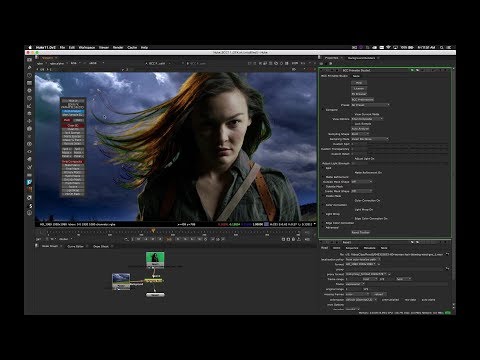Click the Custom Spill slider
The width and height of the screenshot is (480, 360).
408,144
